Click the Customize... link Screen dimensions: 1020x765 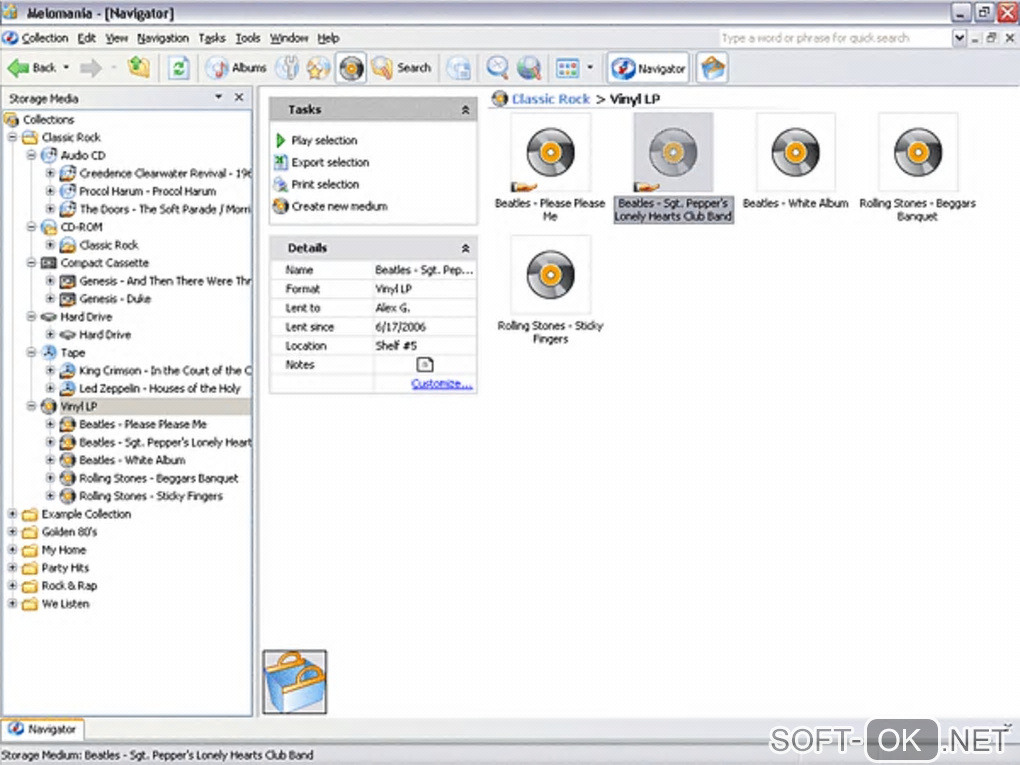pos(441,384)
